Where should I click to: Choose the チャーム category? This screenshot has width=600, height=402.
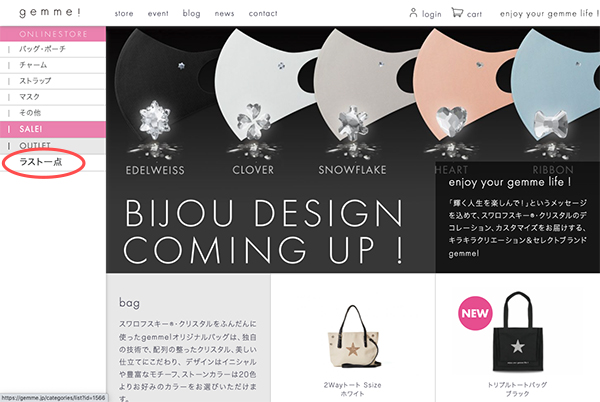[53, 65]
